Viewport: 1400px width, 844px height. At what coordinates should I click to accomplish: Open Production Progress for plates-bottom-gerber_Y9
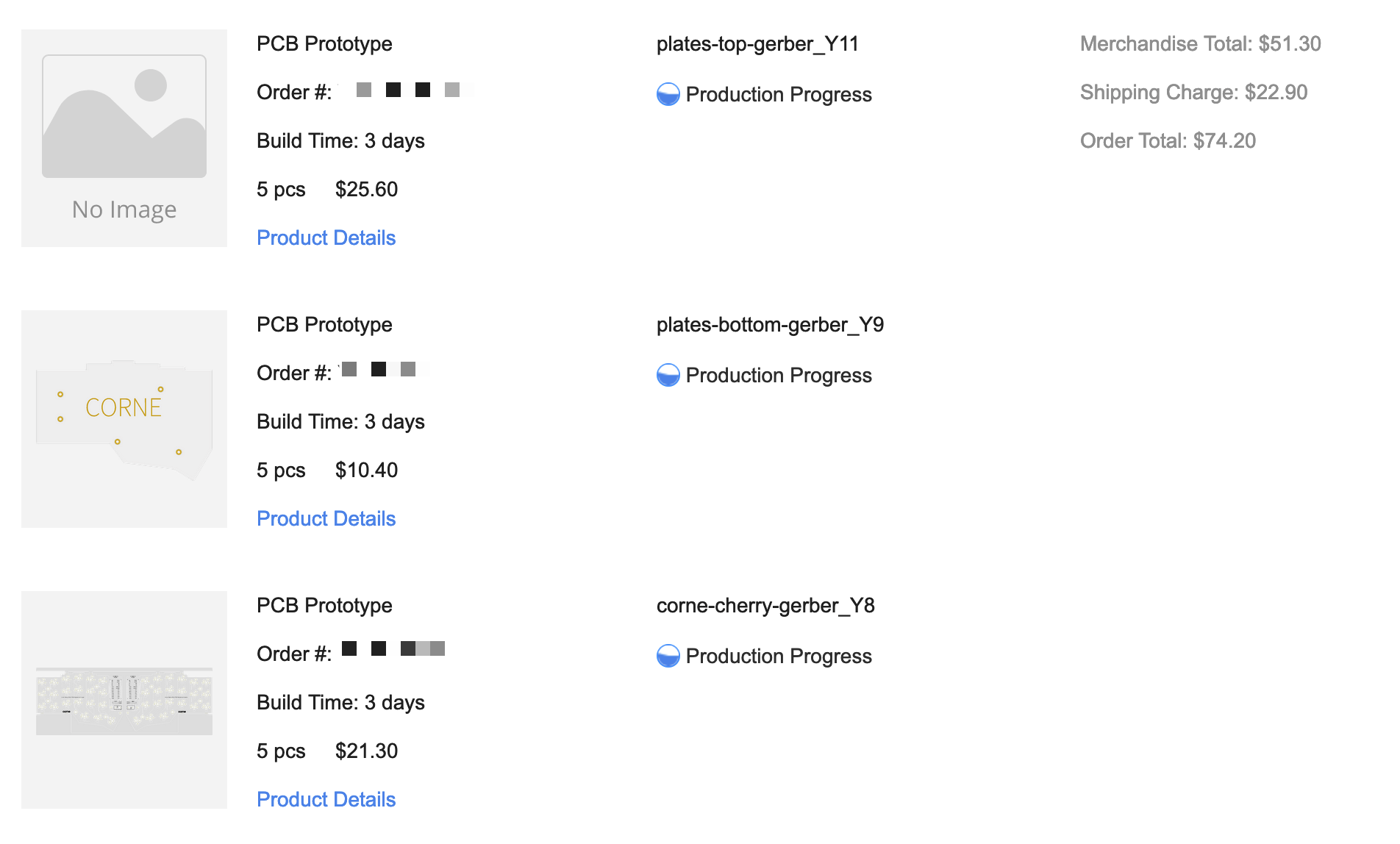pos(779,375)
